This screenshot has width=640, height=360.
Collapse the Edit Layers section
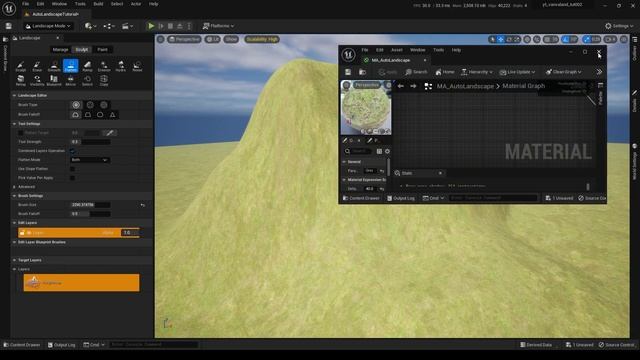tap(14, 223)
